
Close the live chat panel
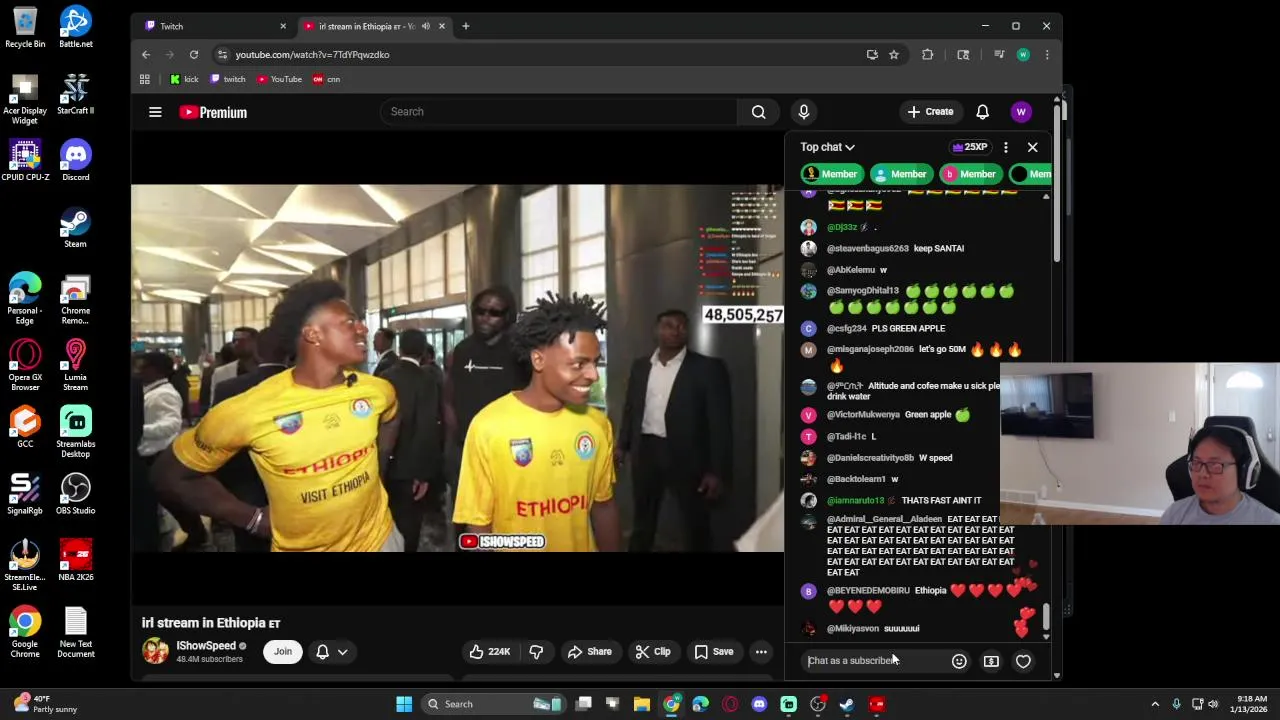tap(1033, 147)
